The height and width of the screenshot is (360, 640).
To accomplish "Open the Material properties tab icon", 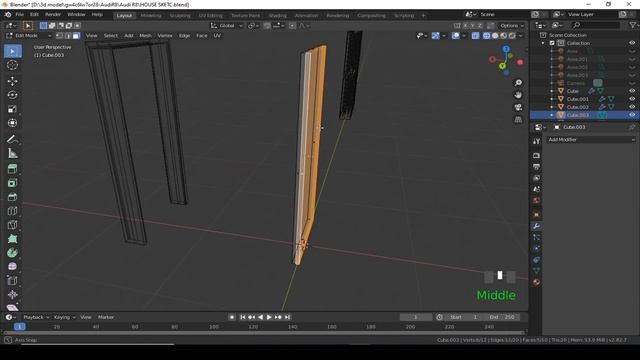I will coord(537,282).
